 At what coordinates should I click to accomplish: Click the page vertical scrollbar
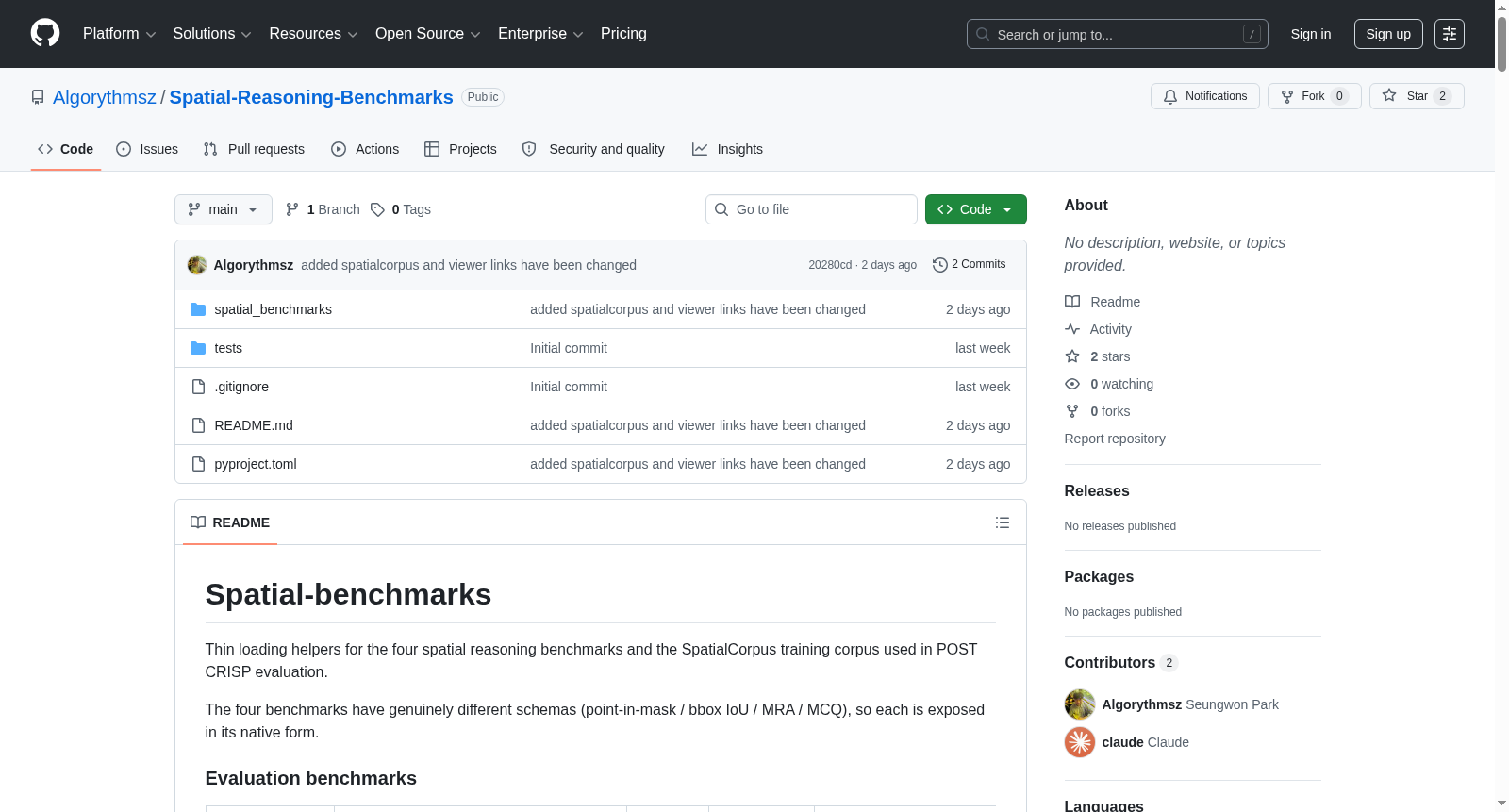click(x=1501, y=406)
